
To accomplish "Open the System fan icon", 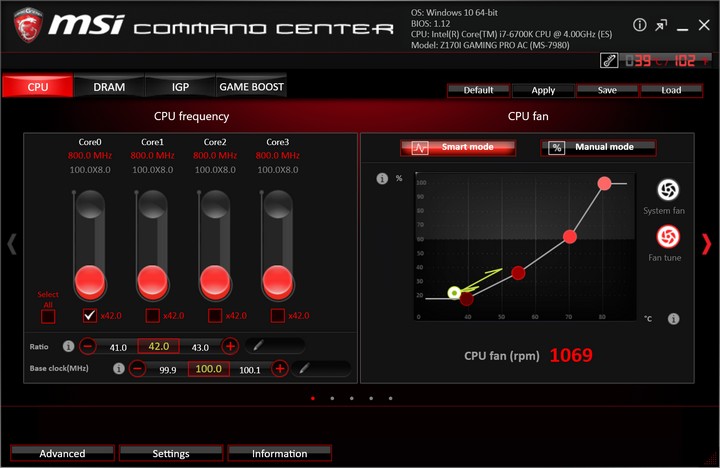I will coord(668,190).
